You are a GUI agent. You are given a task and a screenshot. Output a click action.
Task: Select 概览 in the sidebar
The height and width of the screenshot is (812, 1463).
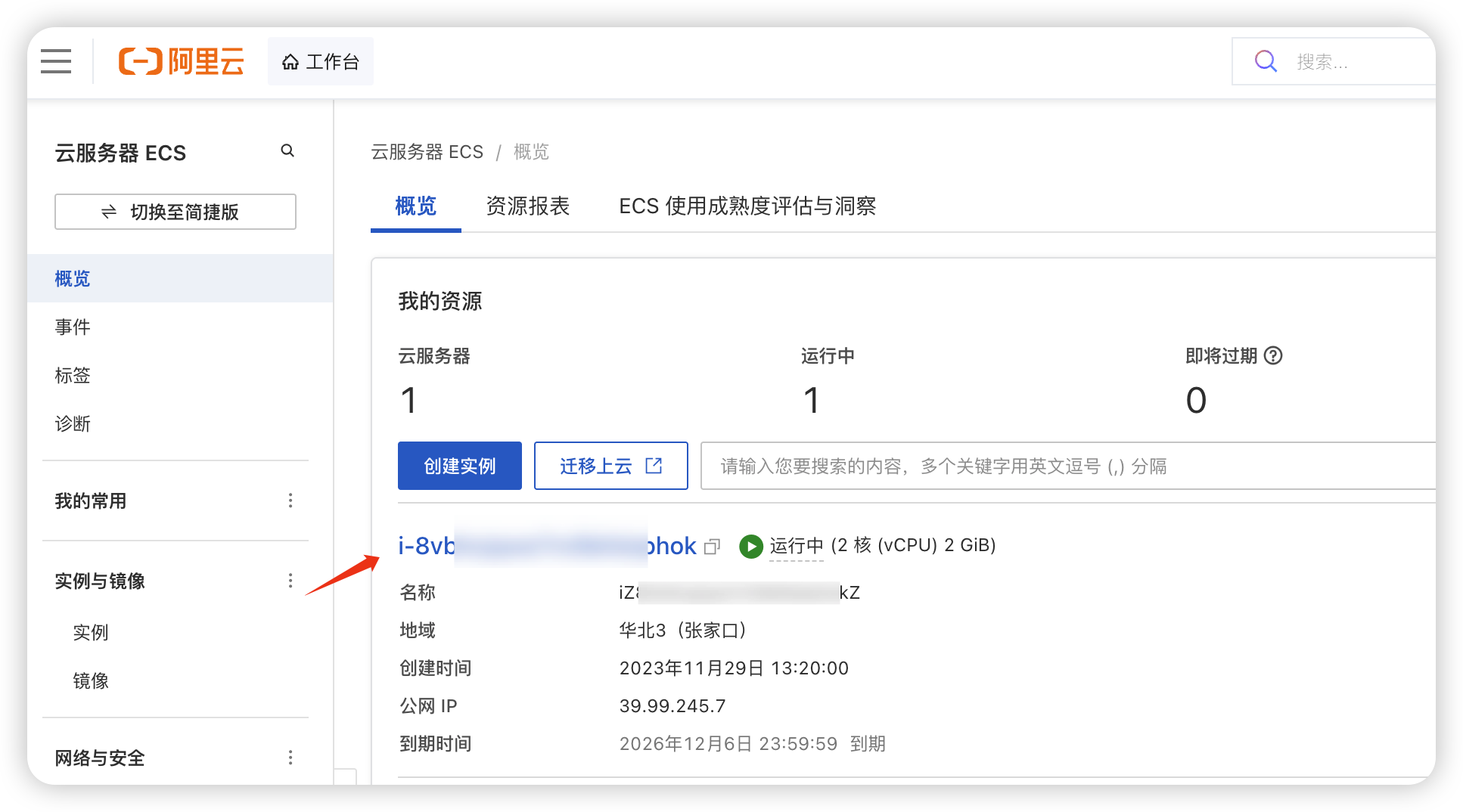tap(180, 278)
